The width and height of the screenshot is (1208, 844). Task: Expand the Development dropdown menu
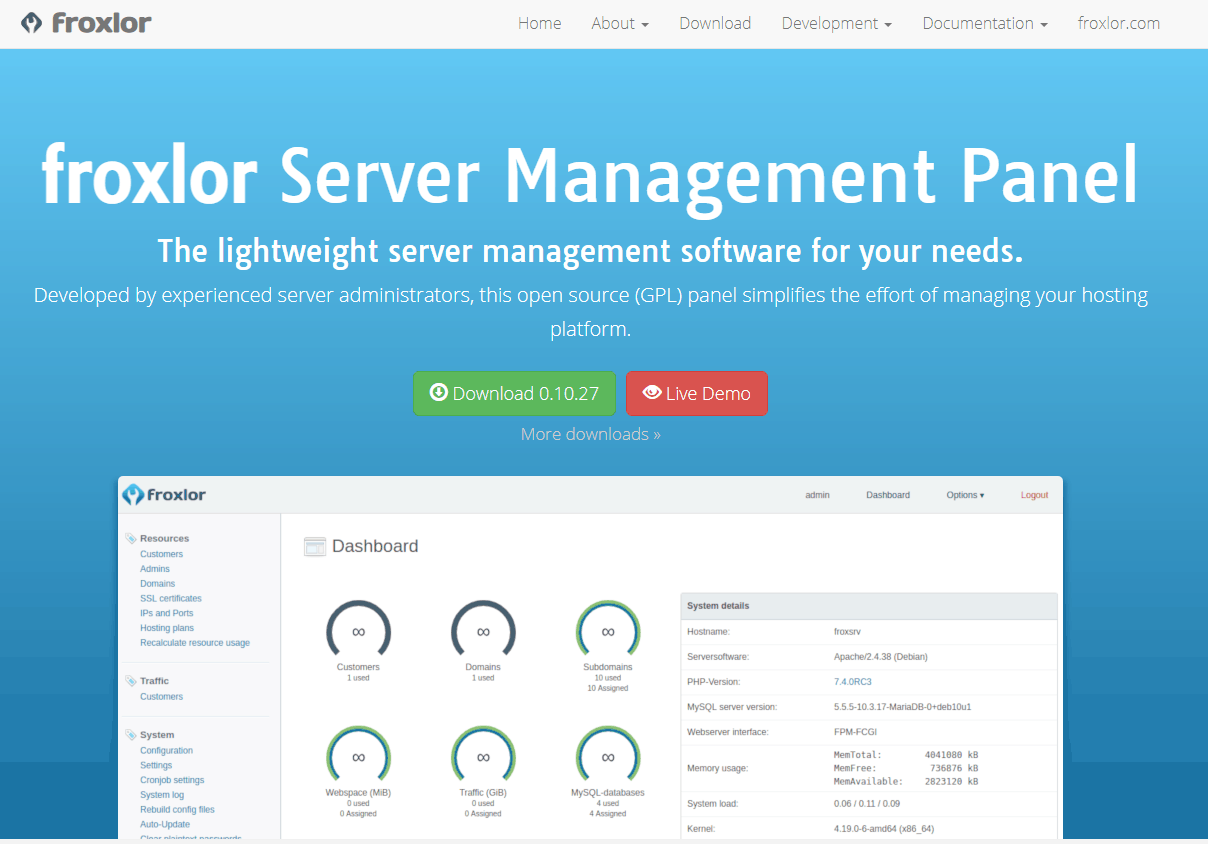coord(837,23)
